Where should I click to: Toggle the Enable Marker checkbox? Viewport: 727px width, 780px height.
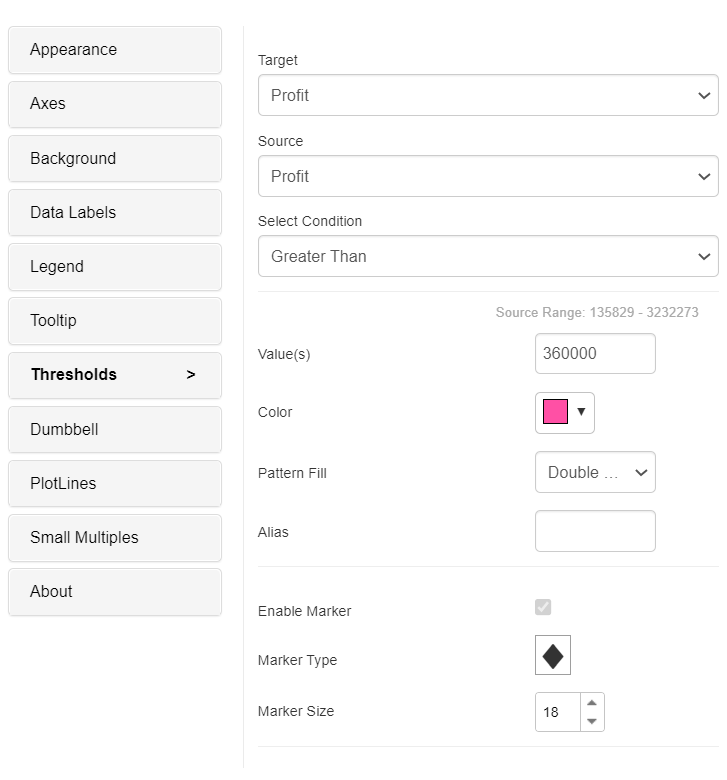coord(543,607)
